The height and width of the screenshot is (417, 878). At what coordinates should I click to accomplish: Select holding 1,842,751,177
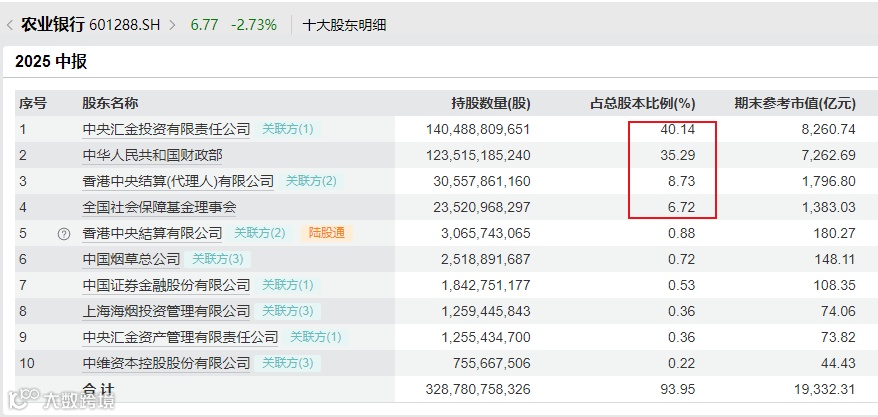click(x=485, y=285)
